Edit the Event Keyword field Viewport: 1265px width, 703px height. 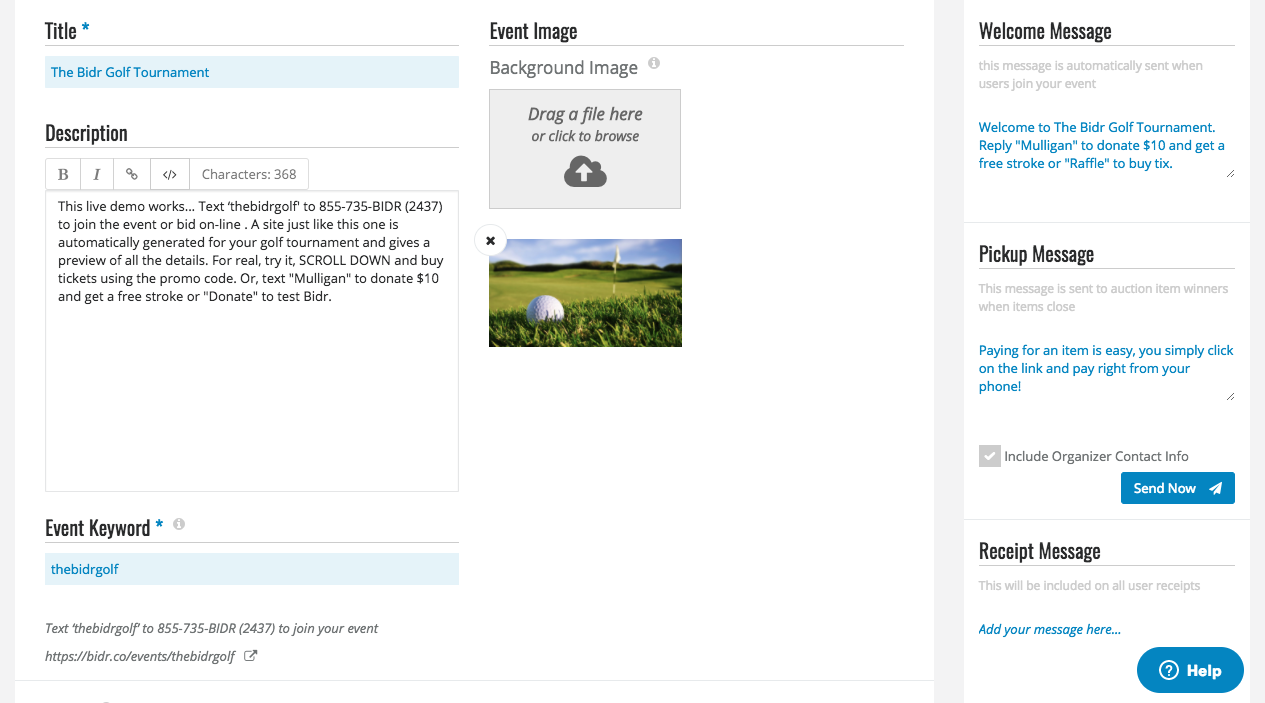click(x=251, y=568)
